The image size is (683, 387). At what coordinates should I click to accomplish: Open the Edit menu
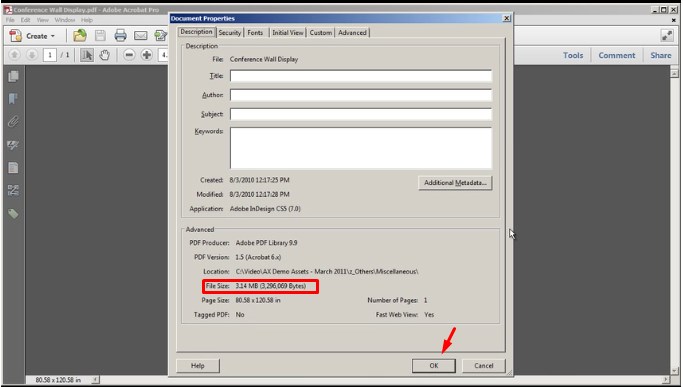coord(26,20)
